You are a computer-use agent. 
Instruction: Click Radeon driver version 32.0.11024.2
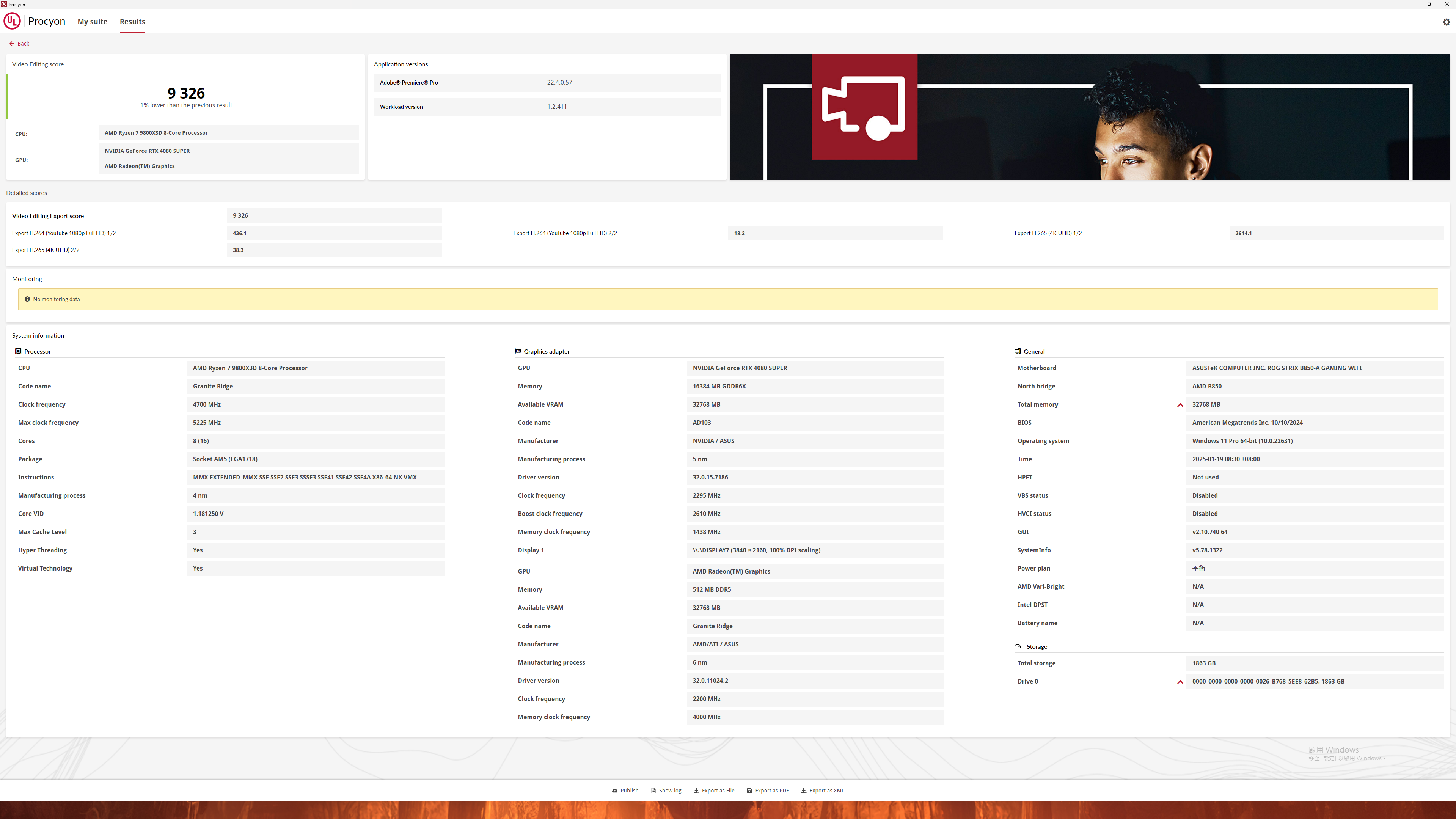(815, 681)
